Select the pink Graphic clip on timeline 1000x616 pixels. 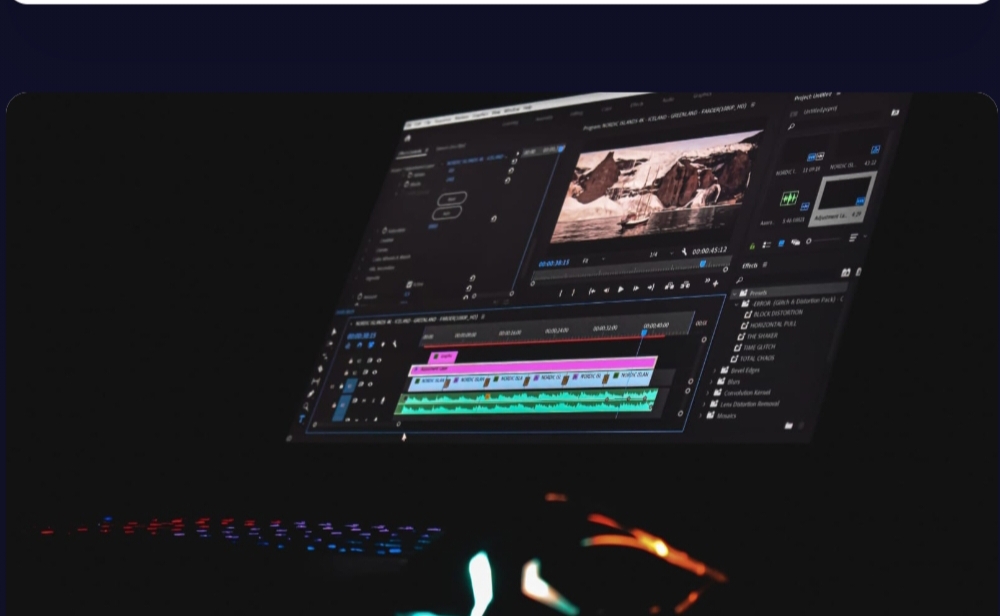(443, 356)
